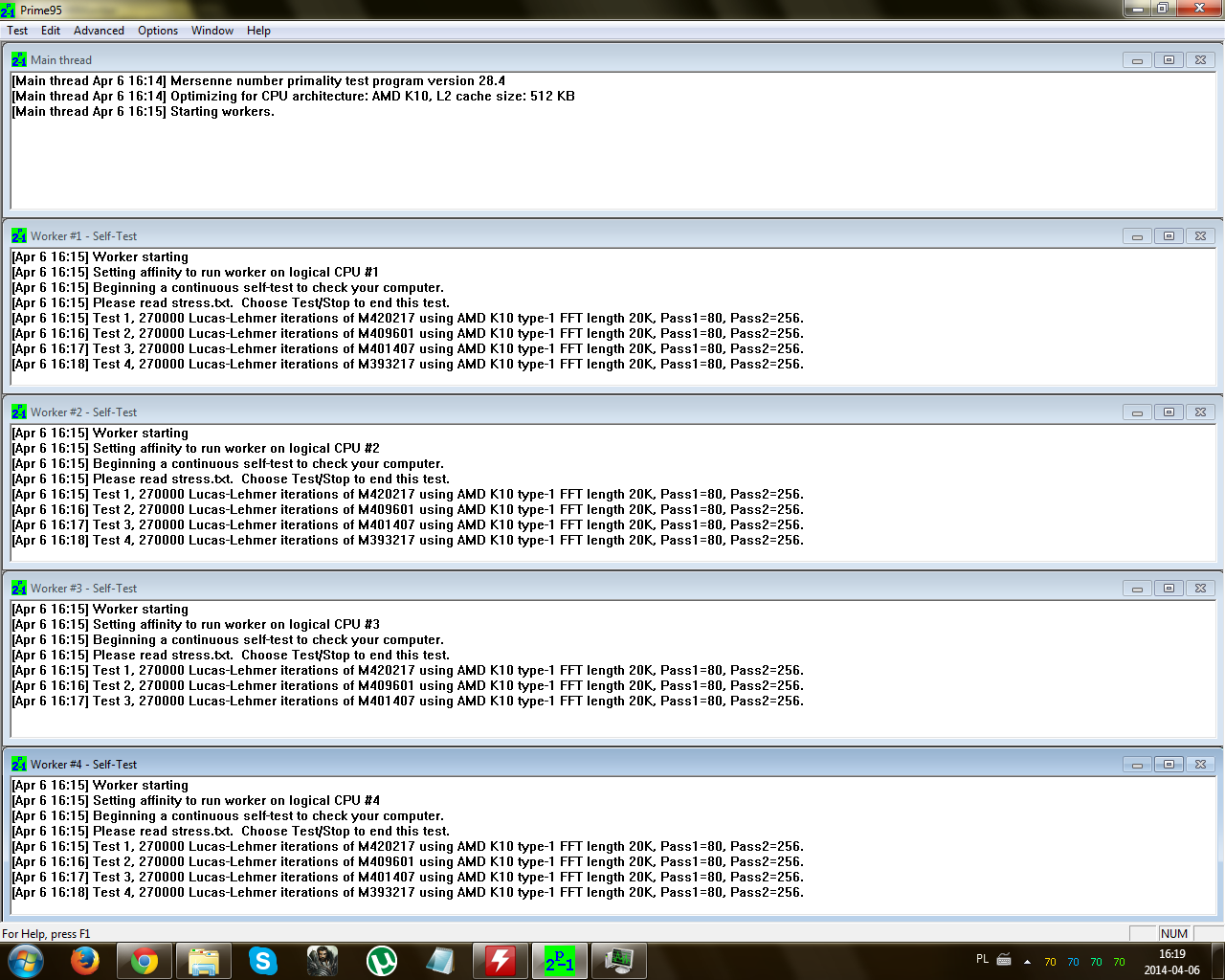Open Skype from the taskbar

263,961
